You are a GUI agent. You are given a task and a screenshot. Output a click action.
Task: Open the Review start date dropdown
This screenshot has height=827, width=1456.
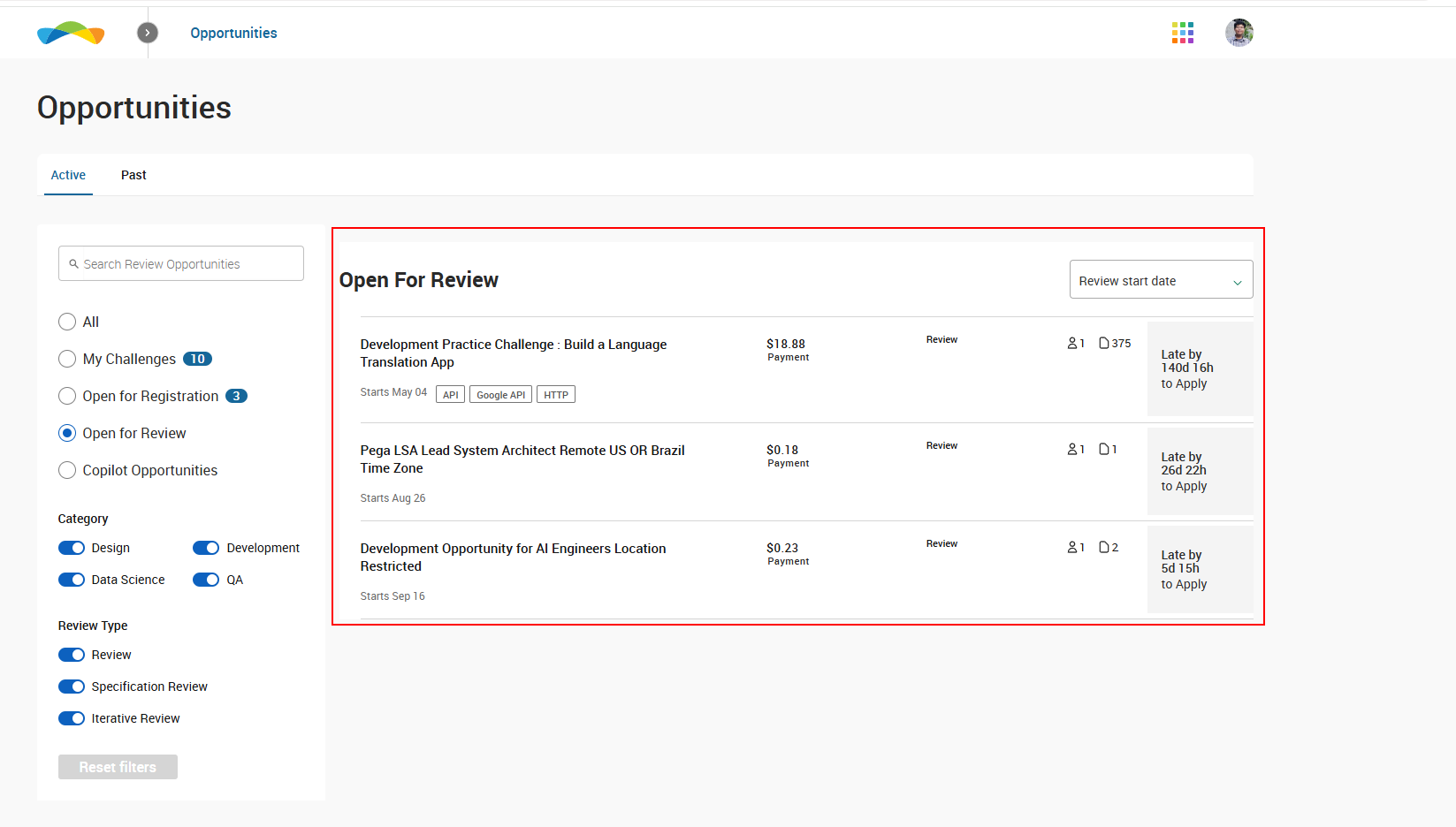pos(1160,281)
